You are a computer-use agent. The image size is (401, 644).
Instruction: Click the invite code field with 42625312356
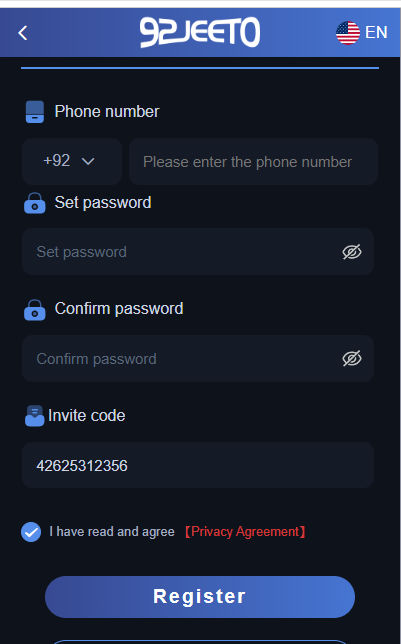198,465
